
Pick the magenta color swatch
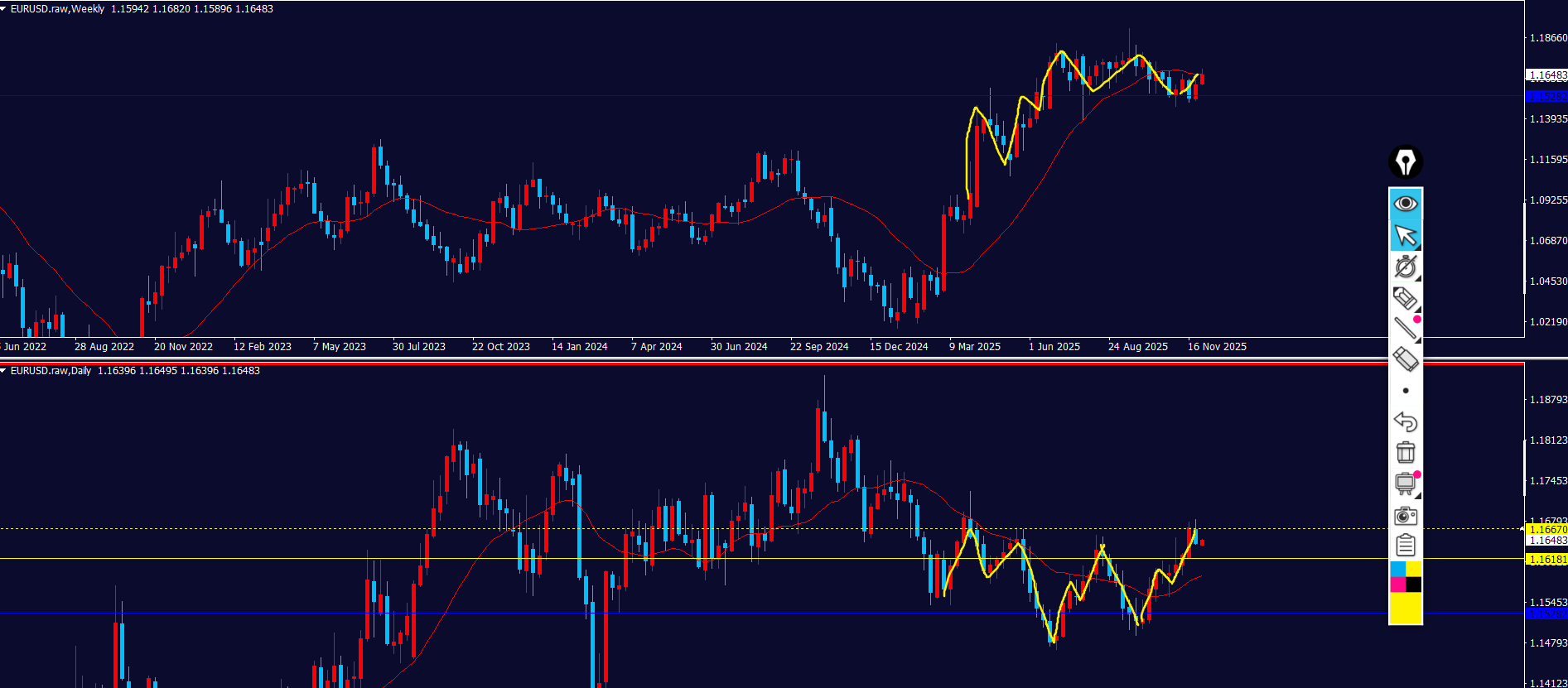click(1397, 585)
